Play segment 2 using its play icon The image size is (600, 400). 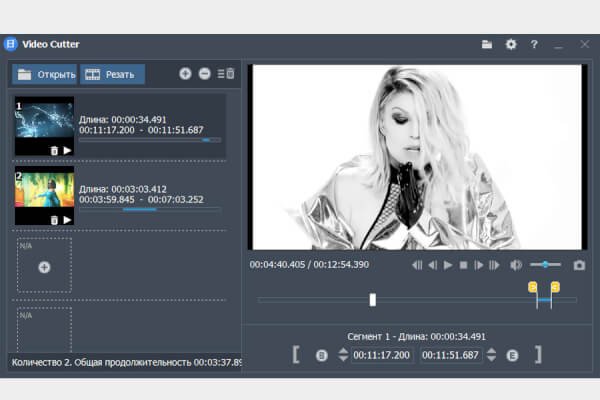pos(67,220)
